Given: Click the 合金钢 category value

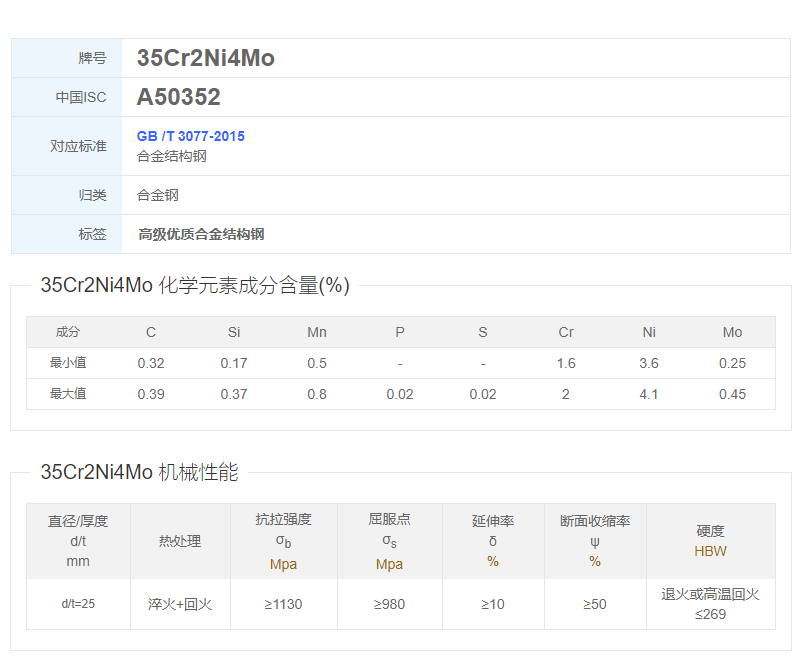Looking at the screenshot, I should 158,195.
